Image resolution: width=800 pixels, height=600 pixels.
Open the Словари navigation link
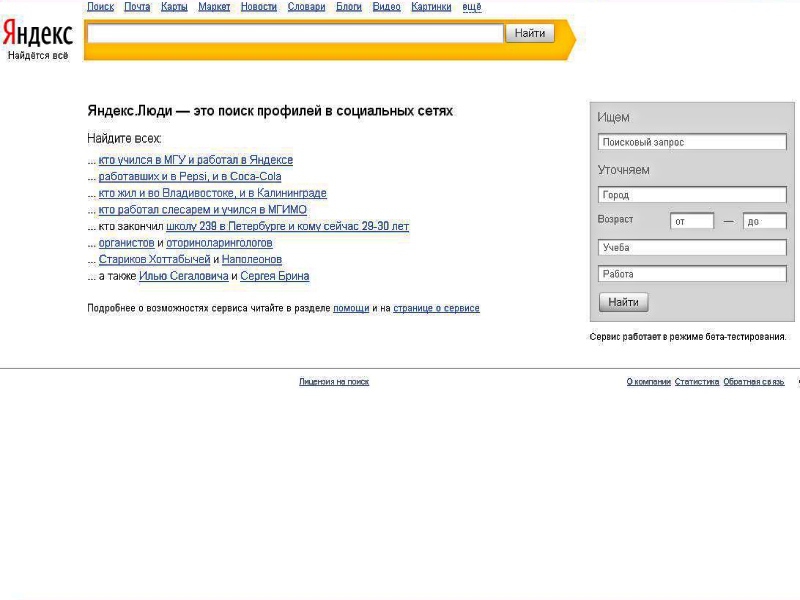coord(306,7)
